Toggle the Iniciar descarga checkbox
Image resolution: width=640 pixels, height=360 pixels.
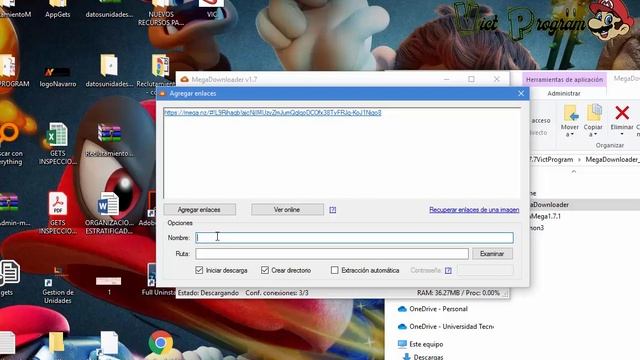pyautogui.click(x=199, y=270)
